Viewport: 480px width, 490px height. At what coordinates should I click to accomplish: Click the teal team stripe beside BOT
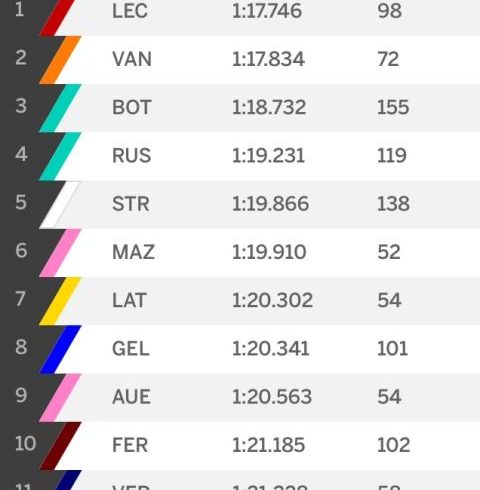(x=60, y=108)
